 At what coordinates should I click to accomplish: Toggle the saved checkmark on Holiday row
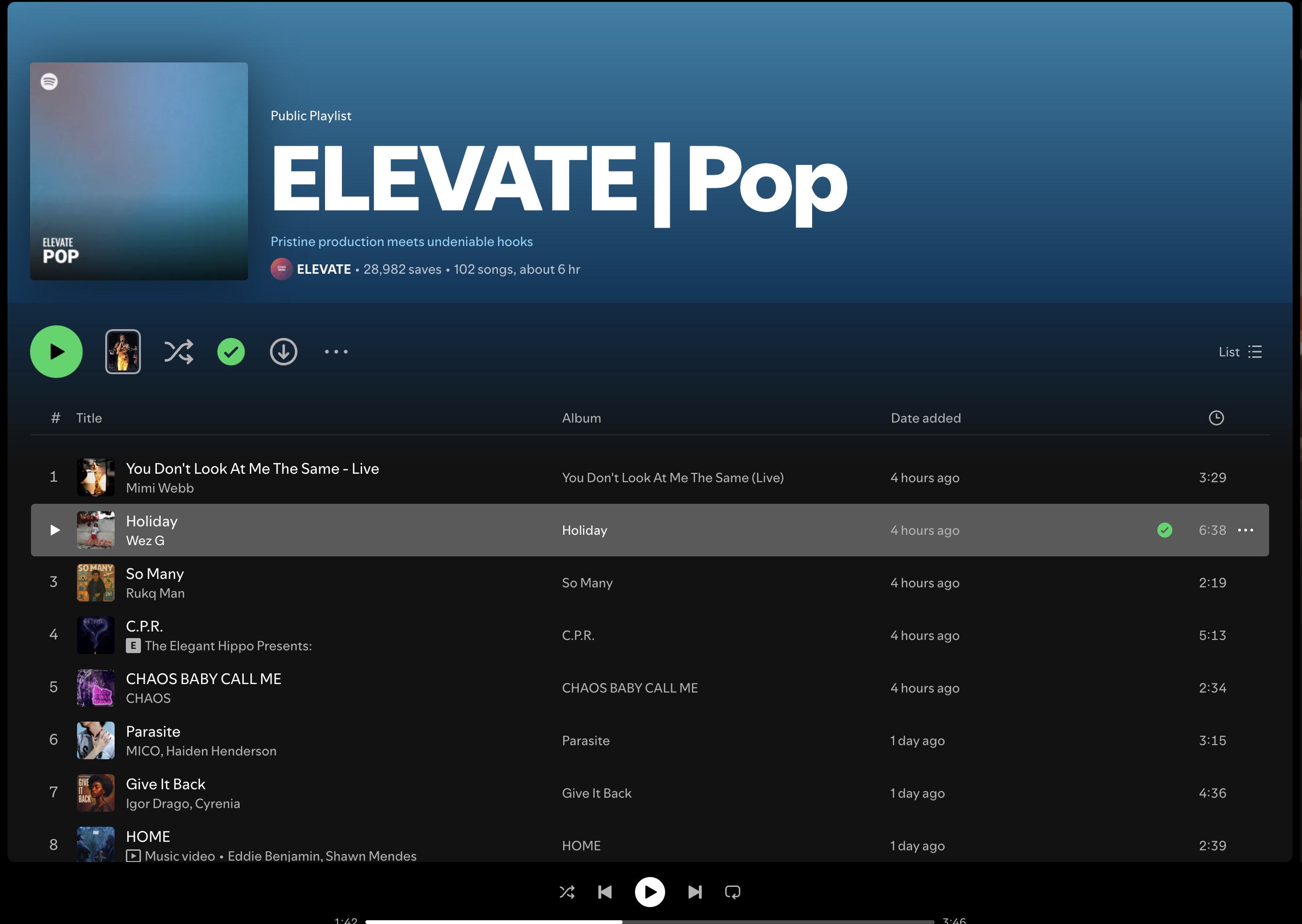click(x=1164, y=530)
